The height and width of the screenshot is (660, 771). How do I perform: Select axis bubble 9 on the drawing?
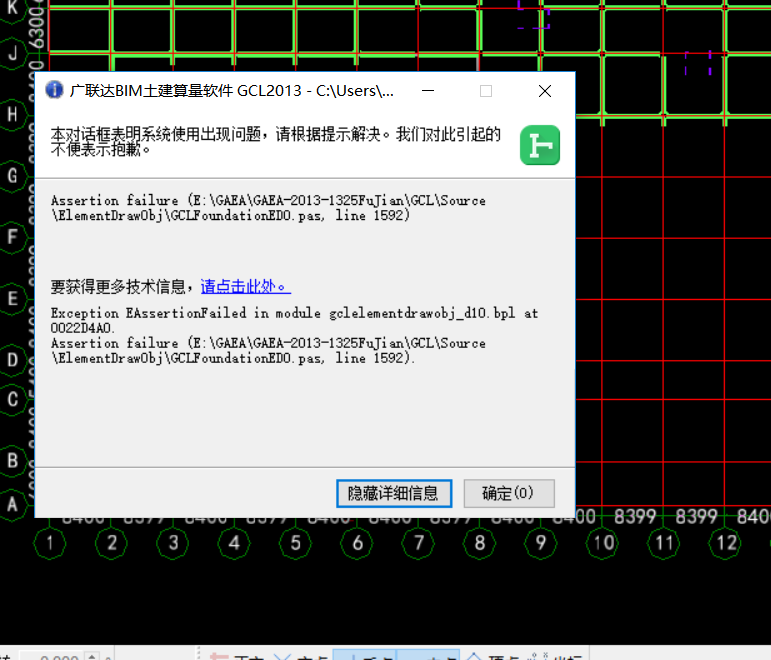541,543
